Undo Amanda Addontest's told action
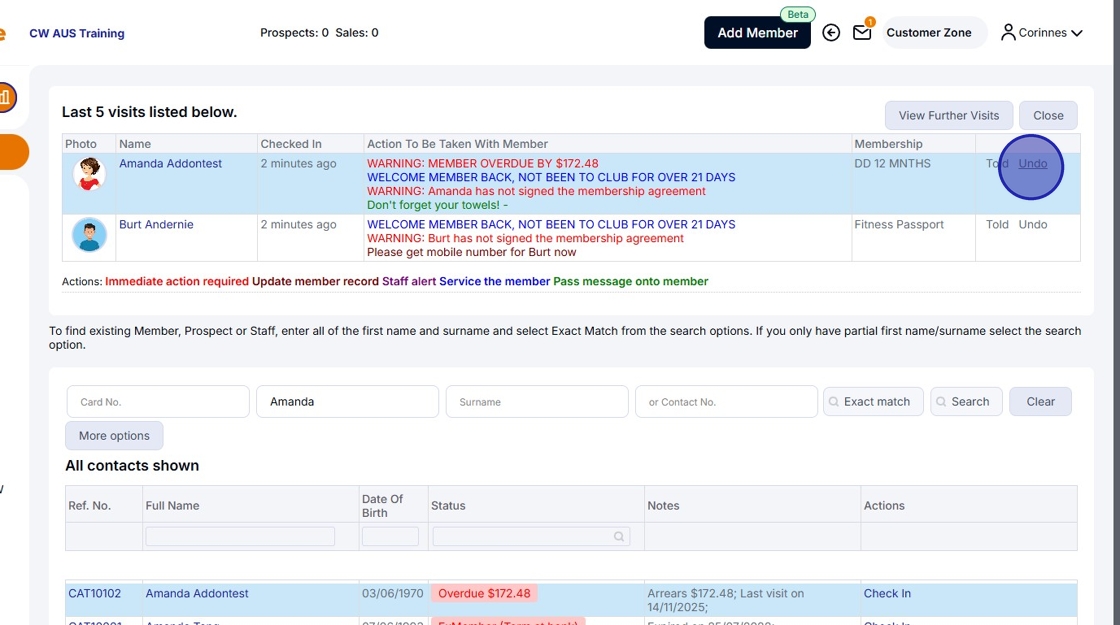Screen dimensions: 1120x625 pos(1033,164)
